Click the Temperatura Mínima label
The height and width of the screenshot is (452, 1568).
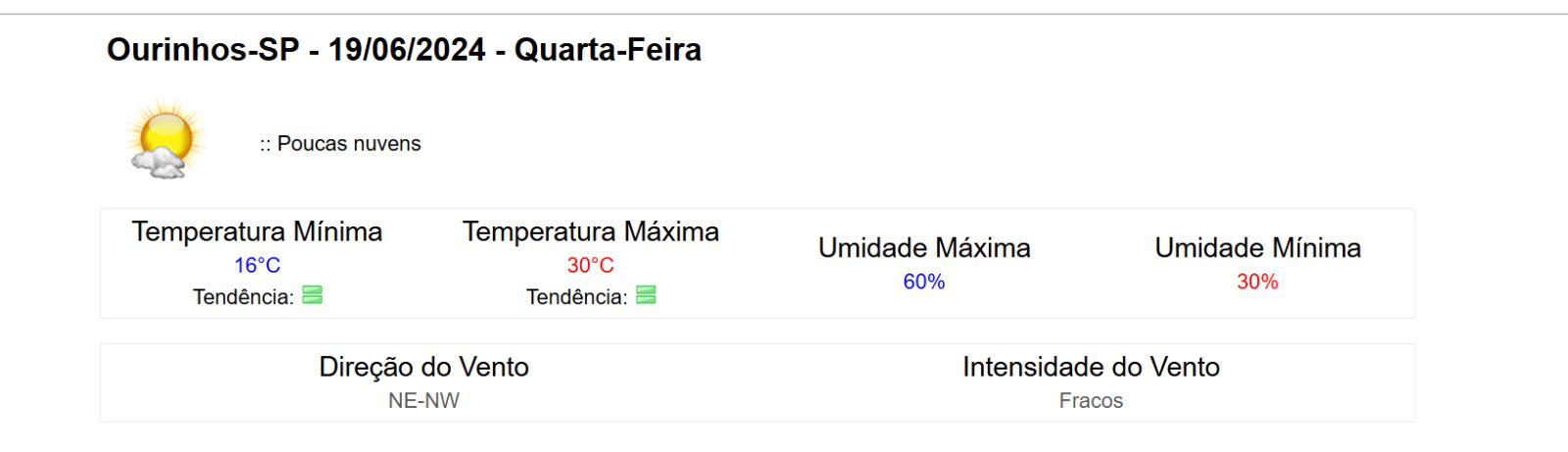pyautogui.click(x=257, y=231)
